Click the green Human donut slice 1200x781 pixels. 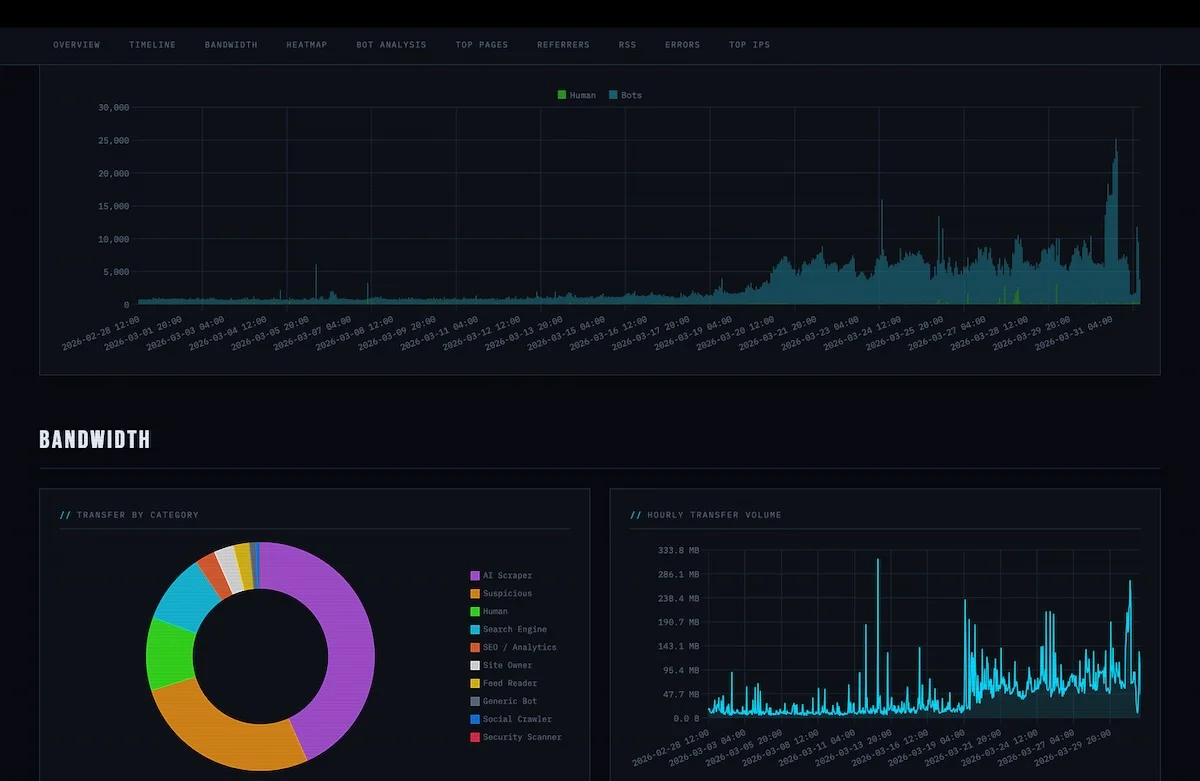[168, 655]
